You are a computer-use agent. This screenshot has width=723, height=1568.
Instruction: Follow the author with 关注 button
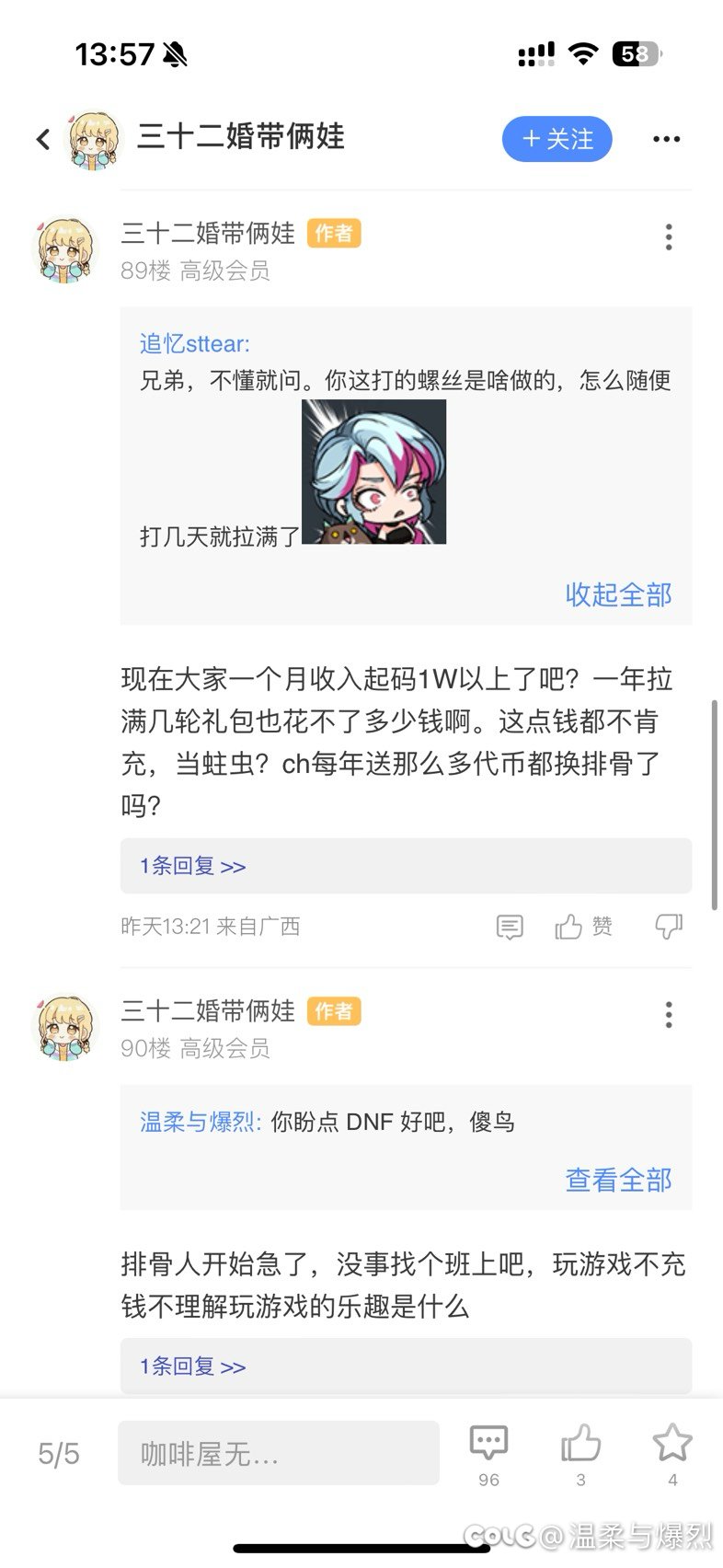[x=557, y=139]
